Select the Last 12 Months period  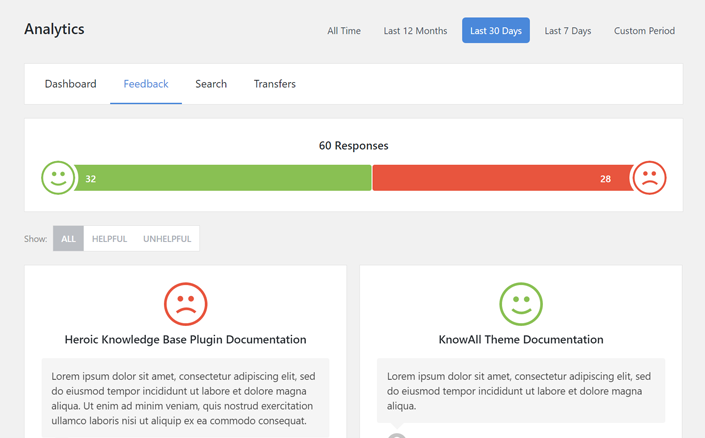pyautogui.click(x=415, y=31)
